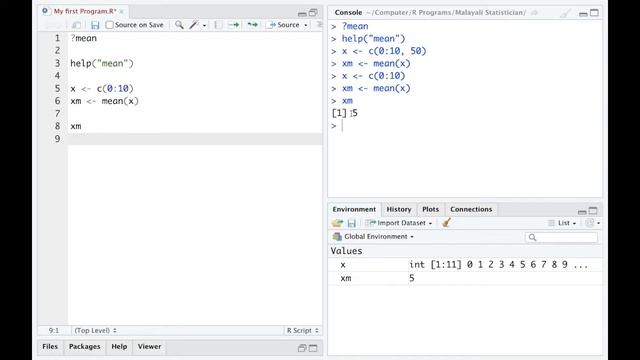Select the Console tab
The height and width of the screenshot is (360, 640).
[348, 13]
